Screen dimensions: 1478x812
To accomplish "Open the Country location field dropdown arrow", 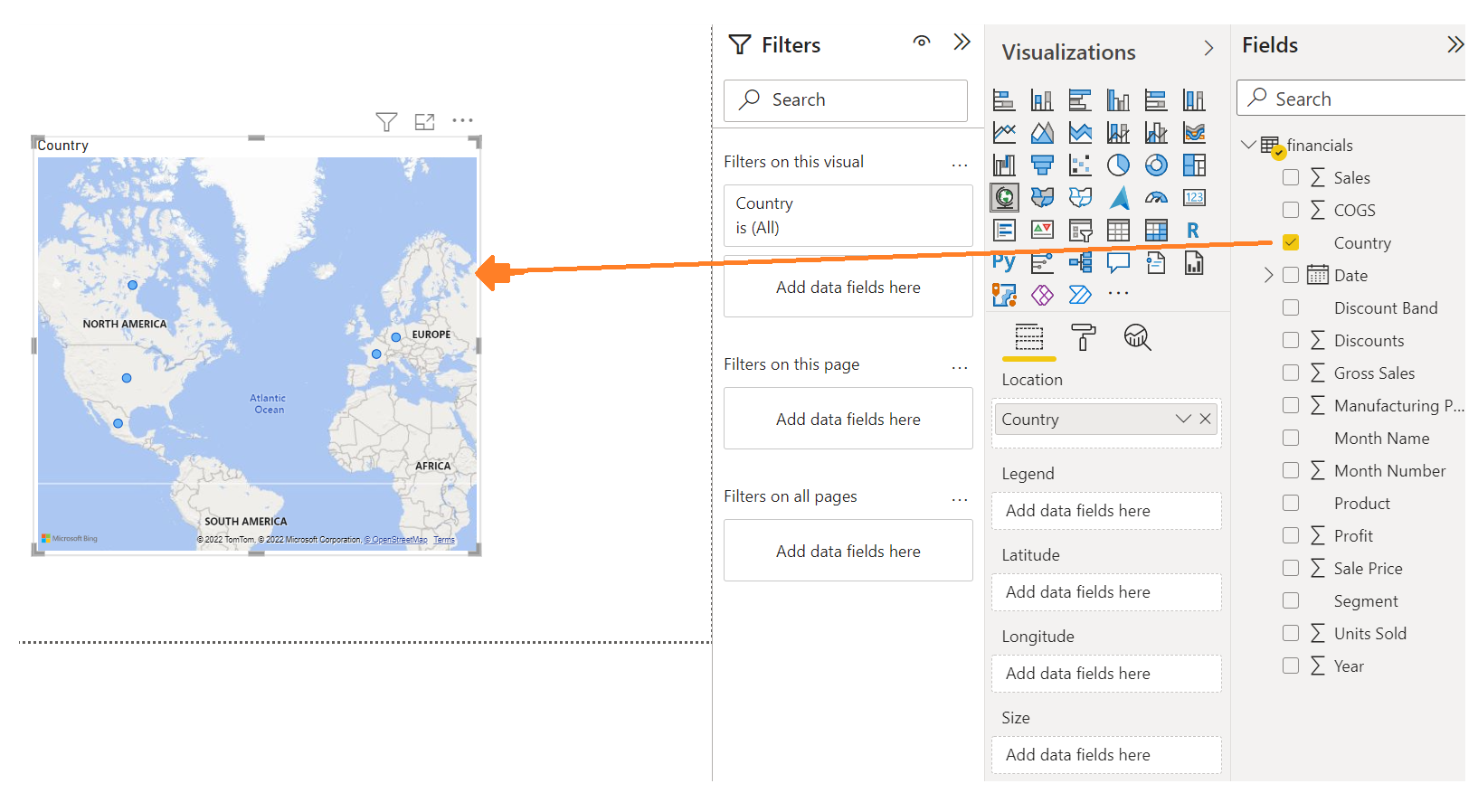I will 1183,419.
